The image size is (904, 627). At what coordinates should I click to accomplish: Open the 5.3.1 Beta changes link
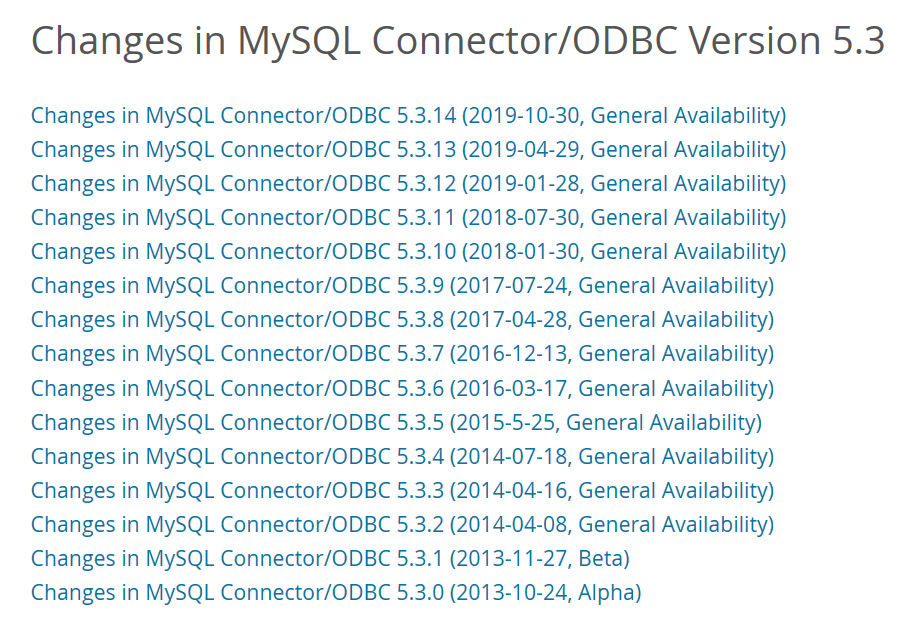[x=330, y=559]
